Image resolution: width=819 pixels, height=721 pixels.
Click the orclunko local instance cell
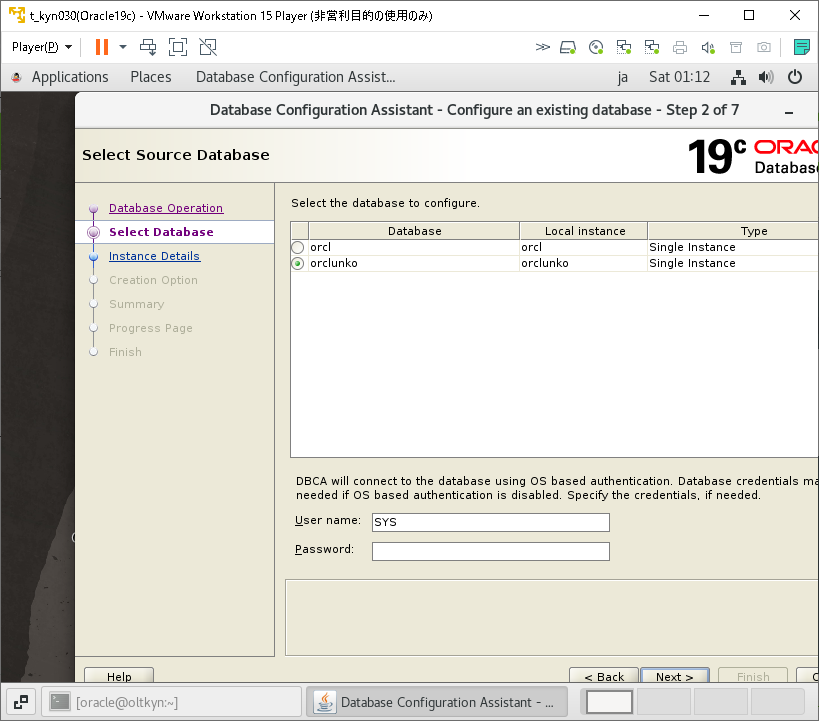point(583,263)
